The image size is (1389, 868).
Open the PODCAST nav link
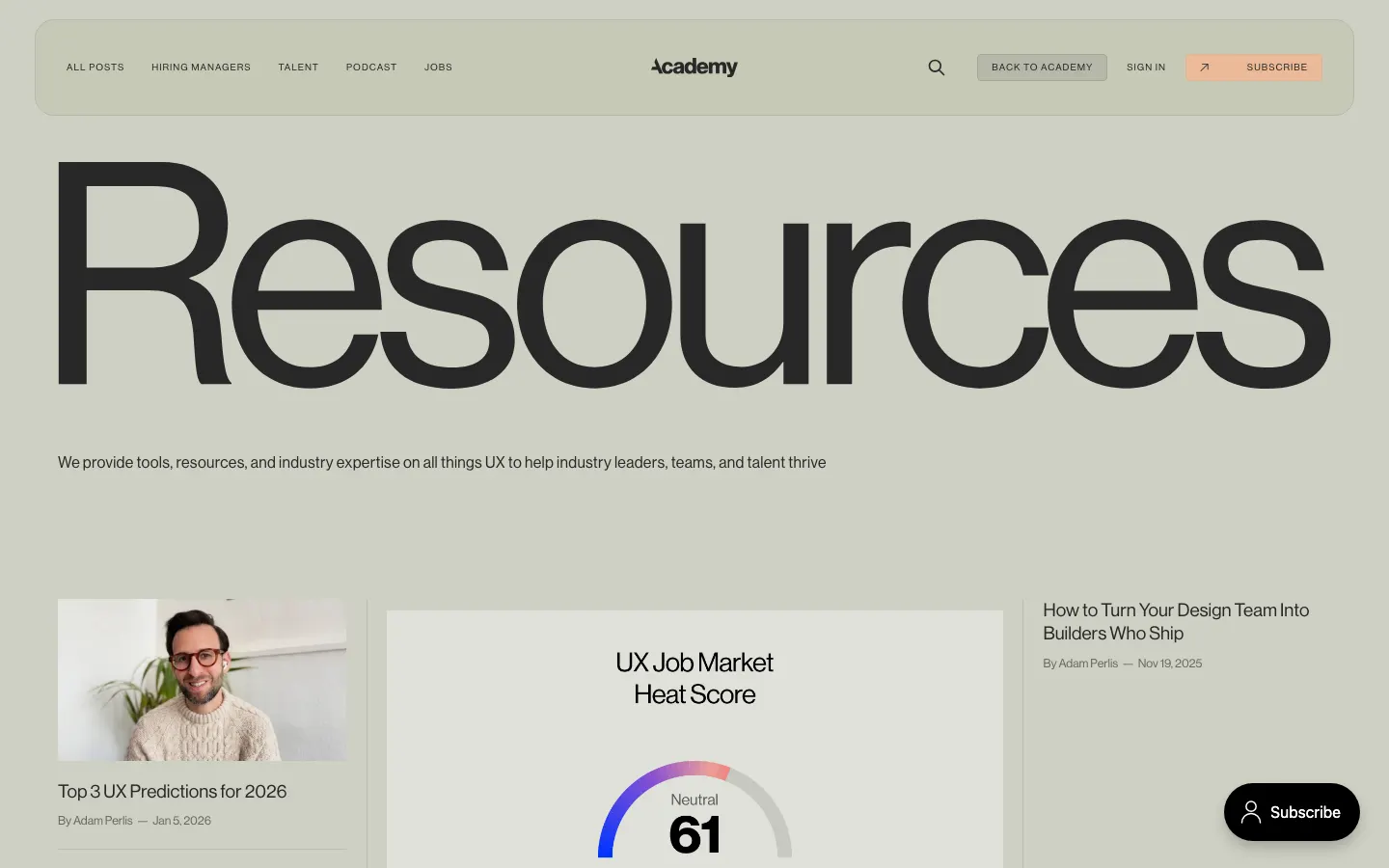(x=371, y=68)
